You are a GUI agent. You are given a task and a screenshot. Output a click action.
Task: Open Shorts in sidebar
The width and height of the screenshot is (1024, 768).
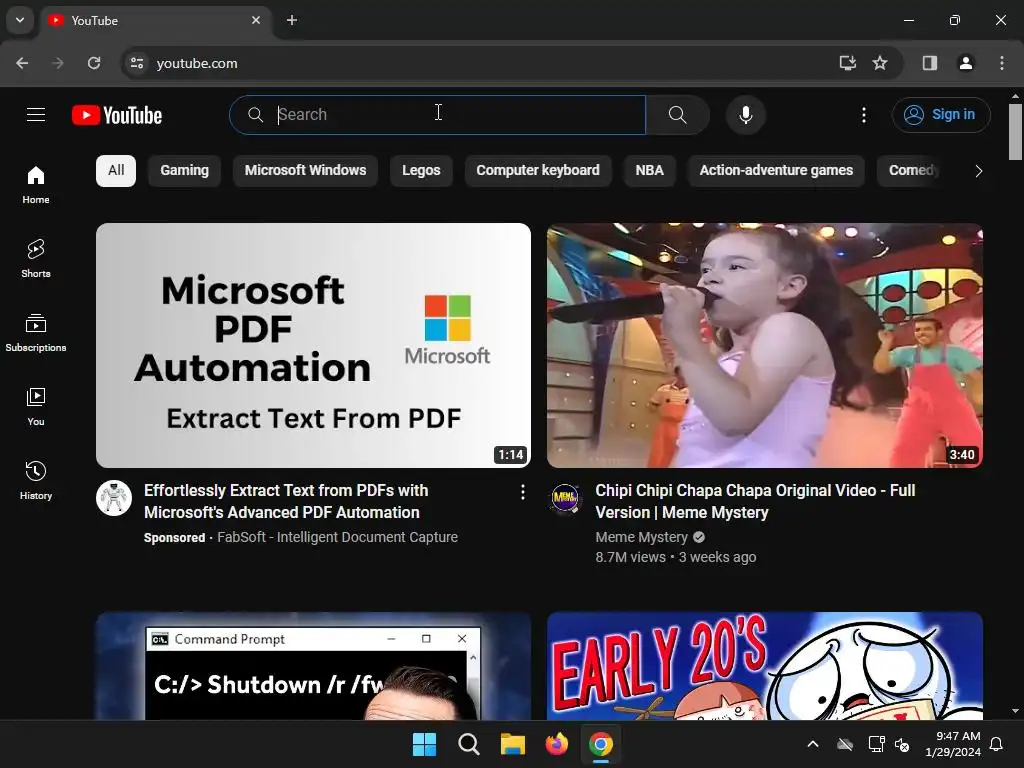(x=36, y=259)
